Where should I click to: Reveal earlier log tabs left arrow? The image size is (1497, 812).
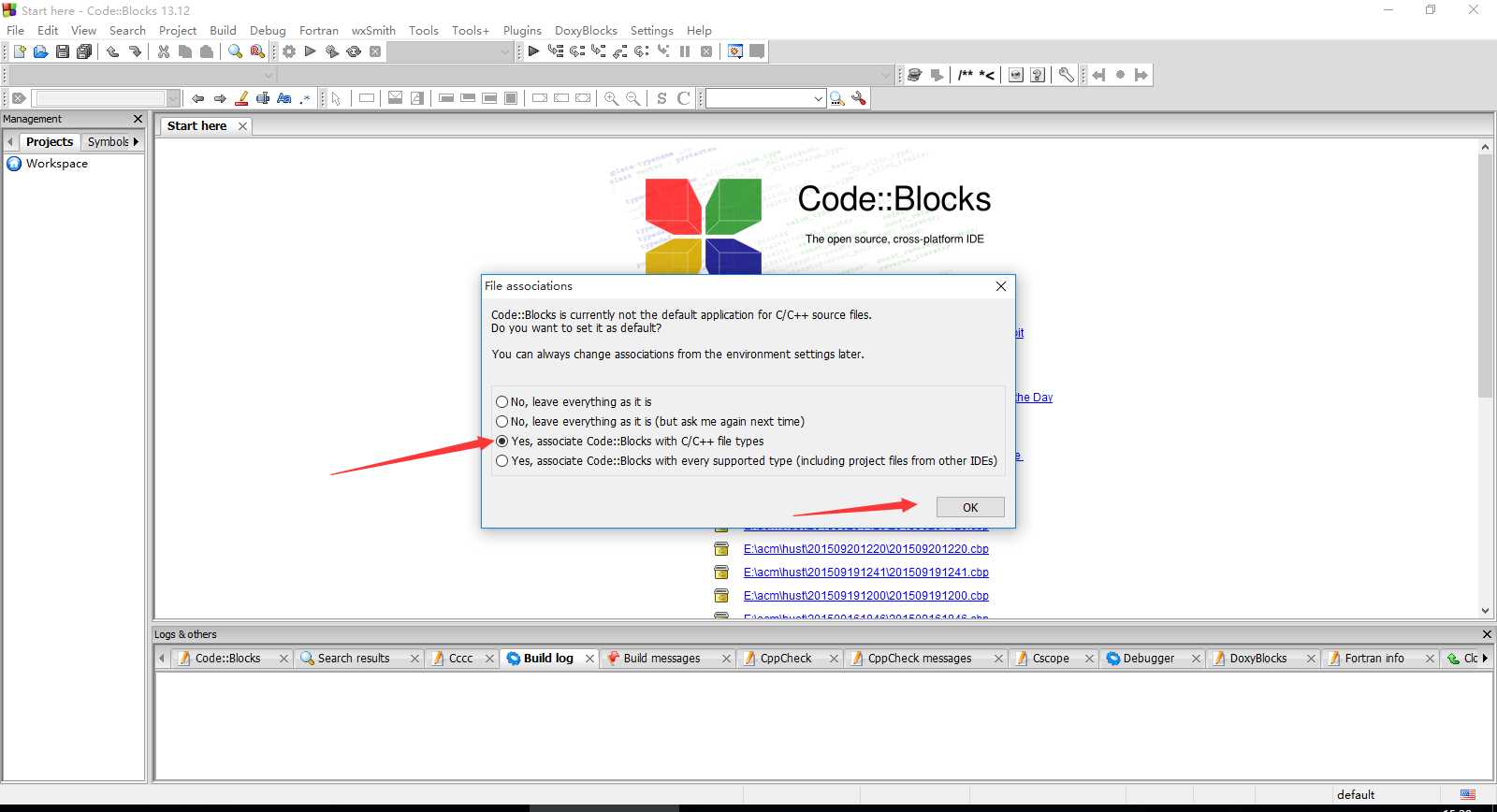click(161, 659)
